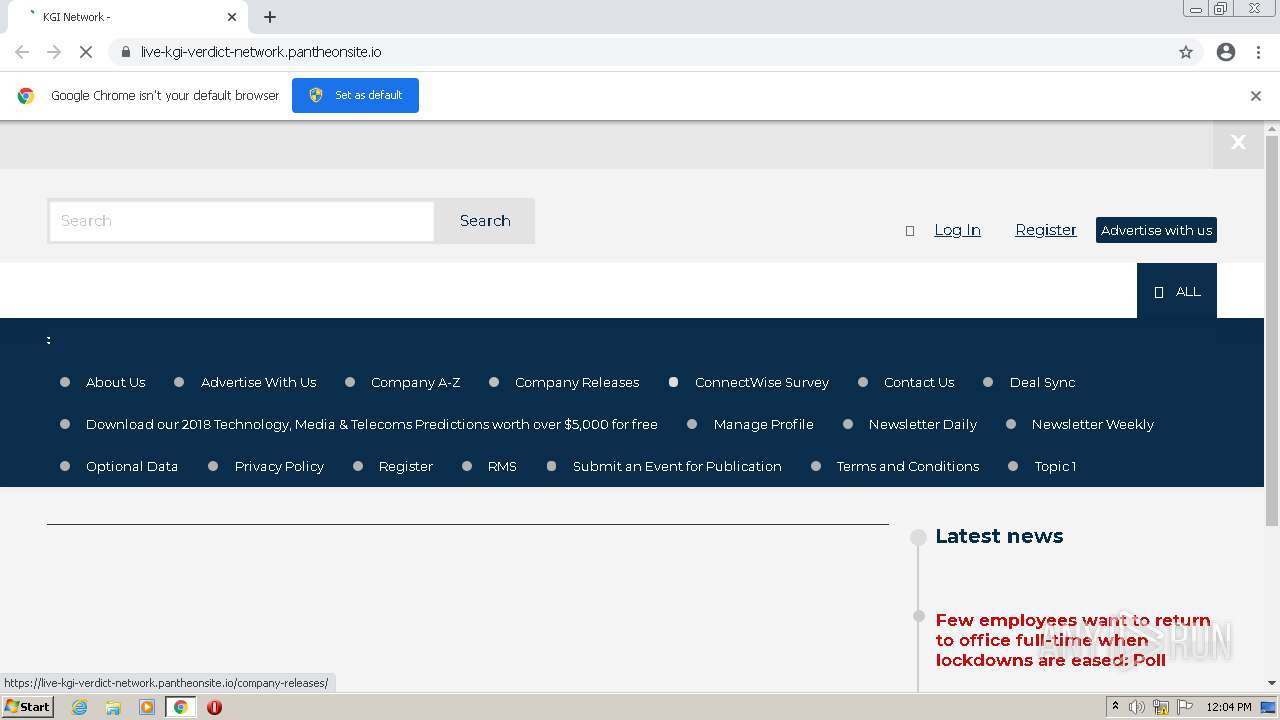The height and width of the screenshot is (720, 1280).
Task: Close the KGI Network tab
Action: pos(232,17)
